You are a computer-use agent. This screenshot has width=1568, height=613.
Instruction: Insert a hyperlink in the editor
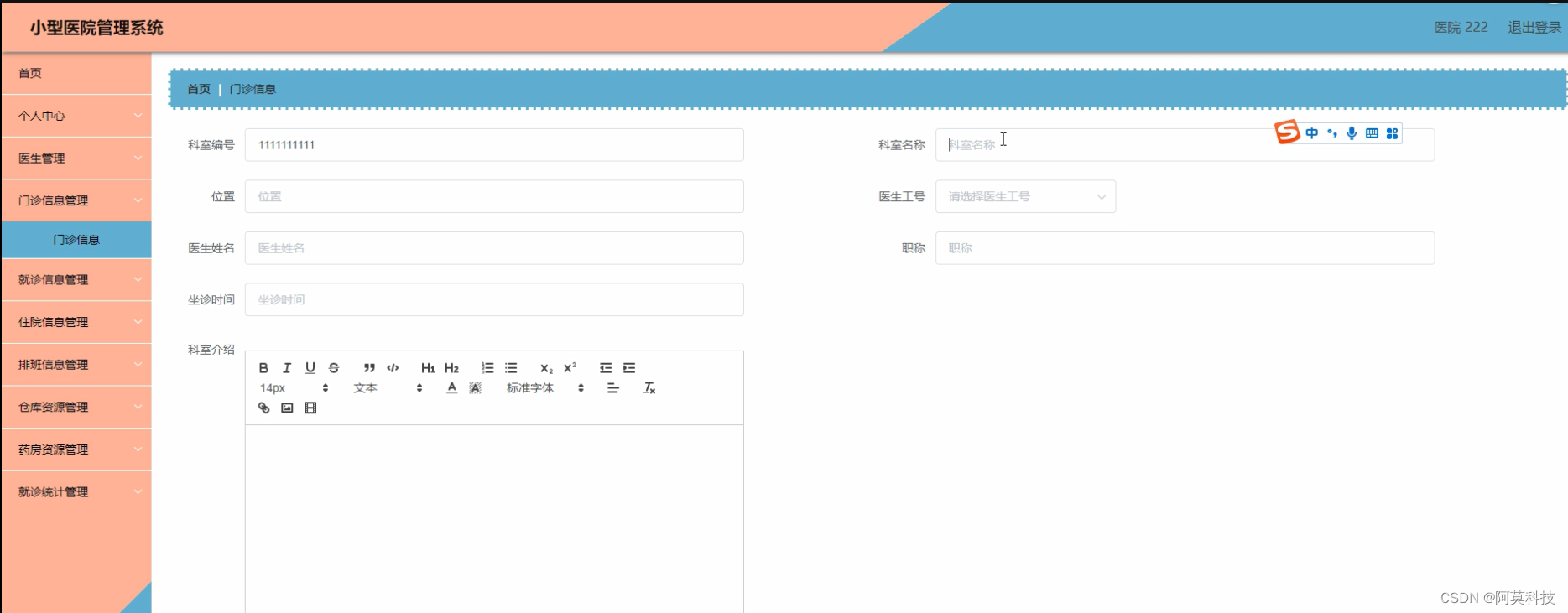[x=263, y=408]
